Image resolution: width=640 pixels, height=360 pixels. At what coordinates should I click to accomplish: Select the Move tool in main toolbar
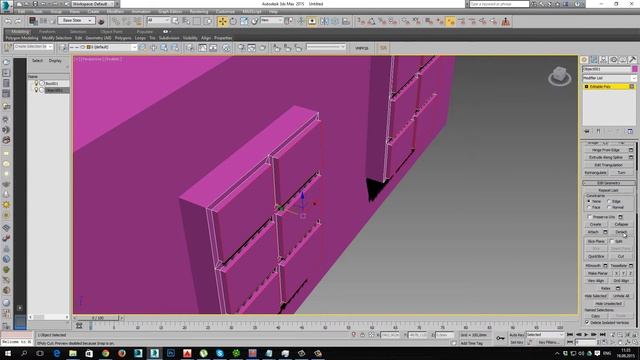[222, 21]
